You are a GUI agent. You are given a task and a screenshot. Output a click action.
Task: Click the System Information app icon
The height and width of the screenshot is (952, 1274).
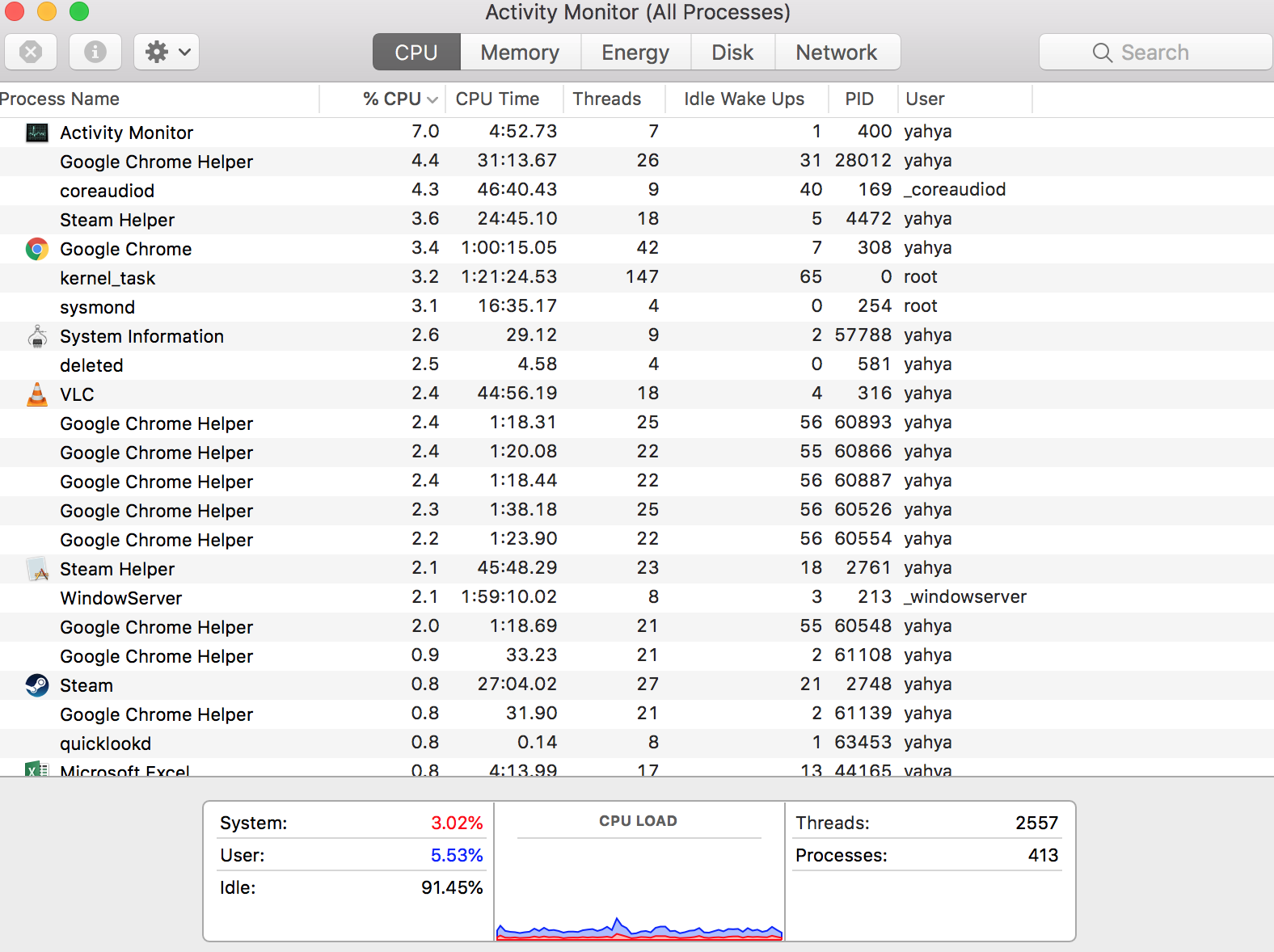pyautogui.click(x=37, y=336)
